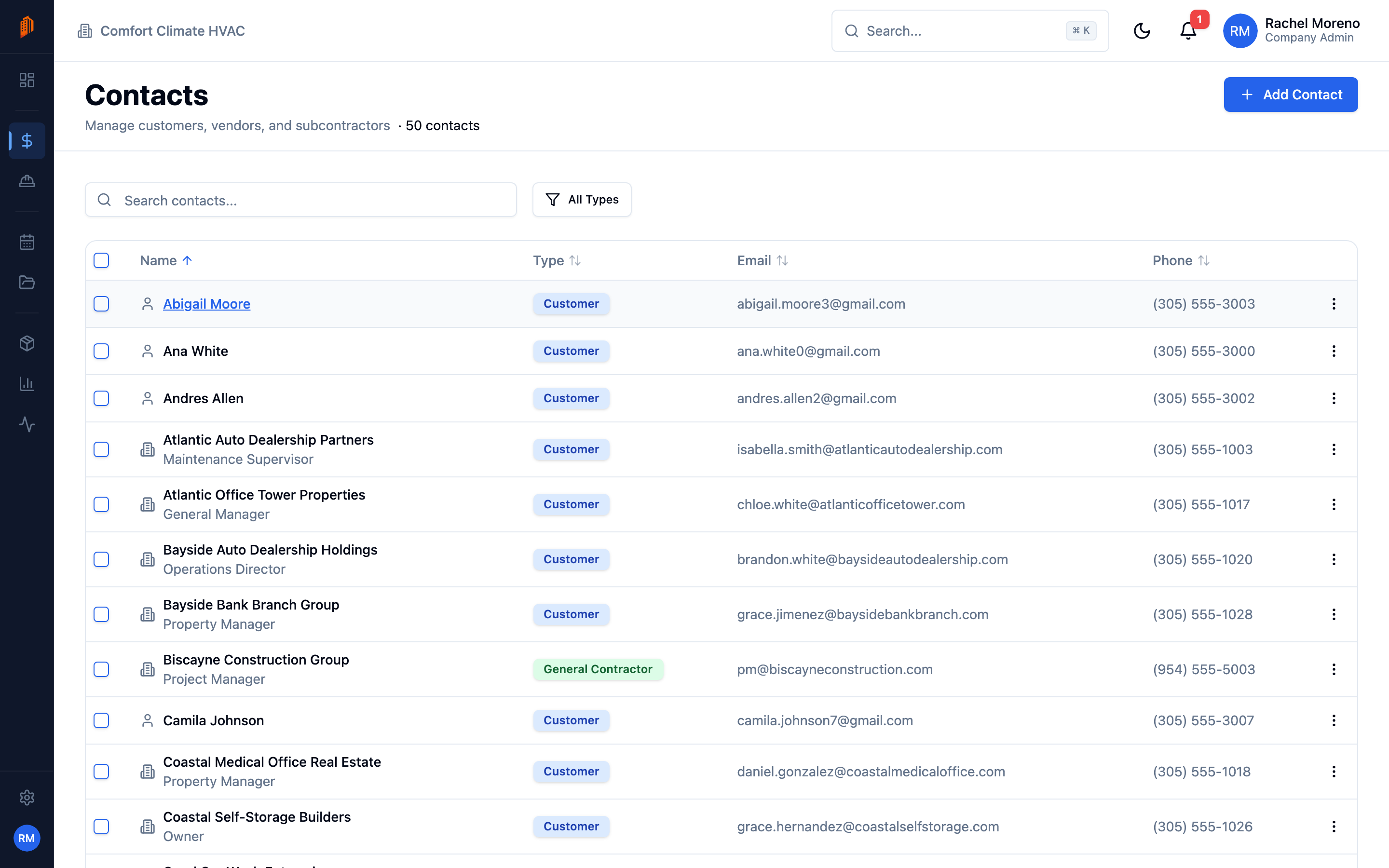Open row actions for Coastal Self-Storage Builders
Image resolution: width=1389 pixels, height=868 pixels.
point(1334,827)
